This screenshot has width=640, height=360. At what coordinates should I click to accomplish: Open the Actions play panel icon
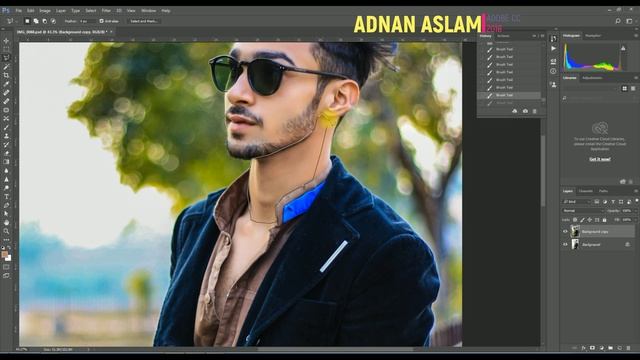tap(553, 49)
